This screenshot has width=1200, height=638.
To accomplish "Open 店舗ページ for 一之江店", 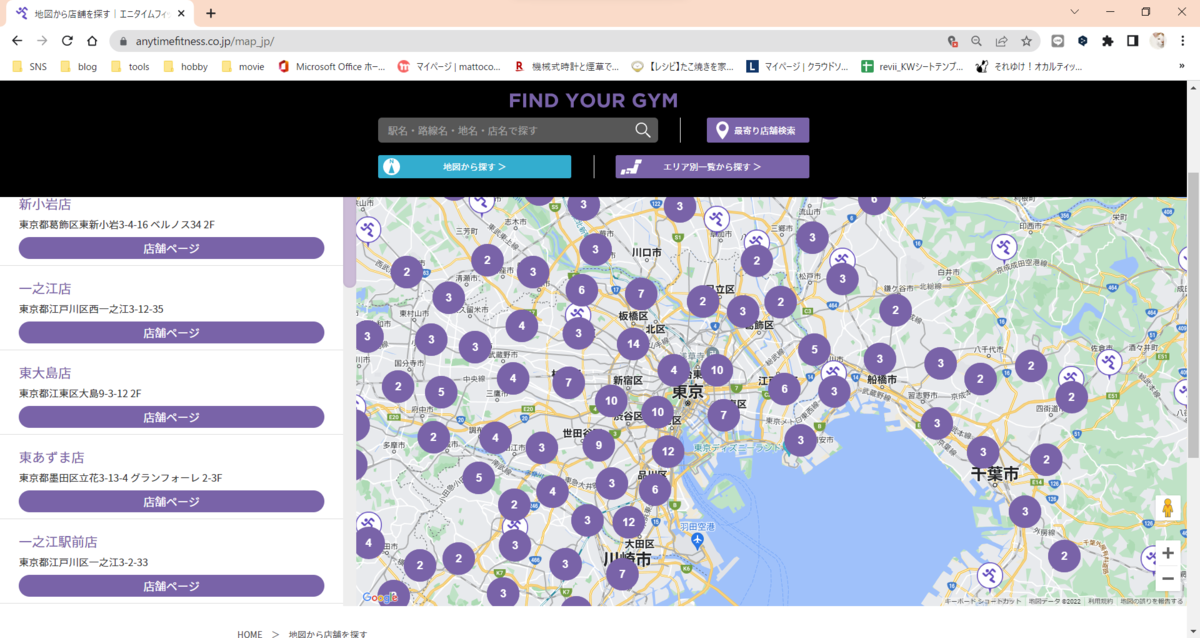I will click(171, 333).
